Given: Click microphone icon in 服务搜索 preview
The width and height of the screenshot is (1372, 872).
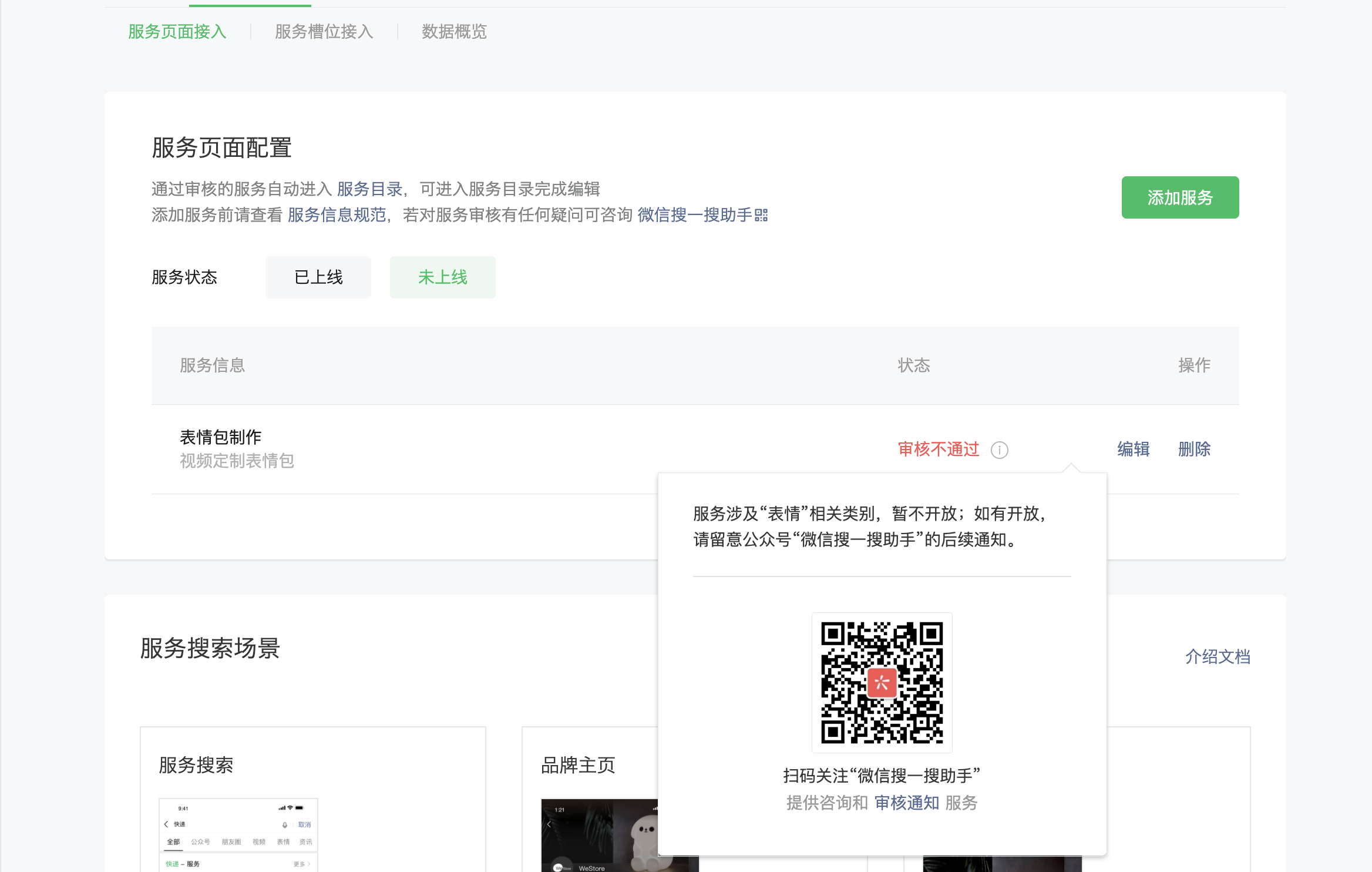Looking at the screenshot, I should pos(285,824).
